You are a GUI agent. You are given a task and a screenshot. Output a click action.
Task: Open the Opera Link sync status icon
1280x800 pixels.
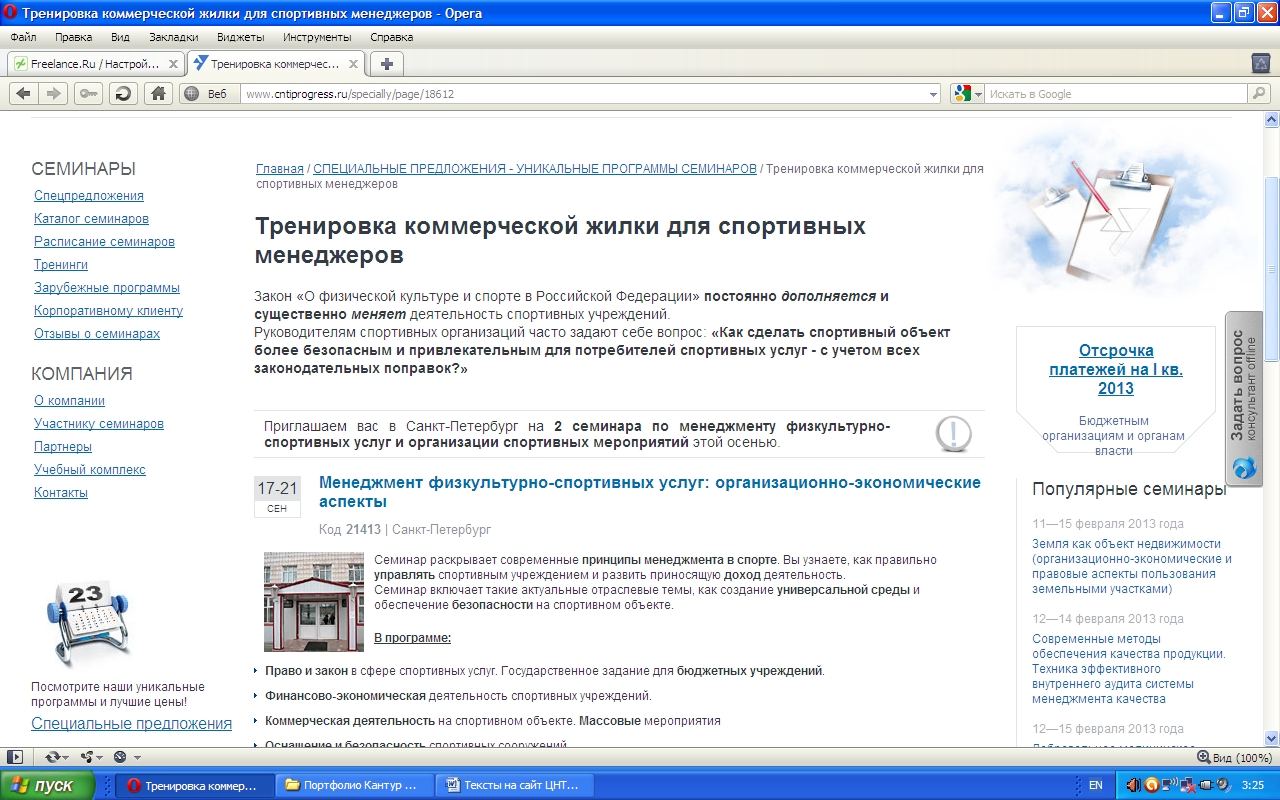[x=56, y=757]
